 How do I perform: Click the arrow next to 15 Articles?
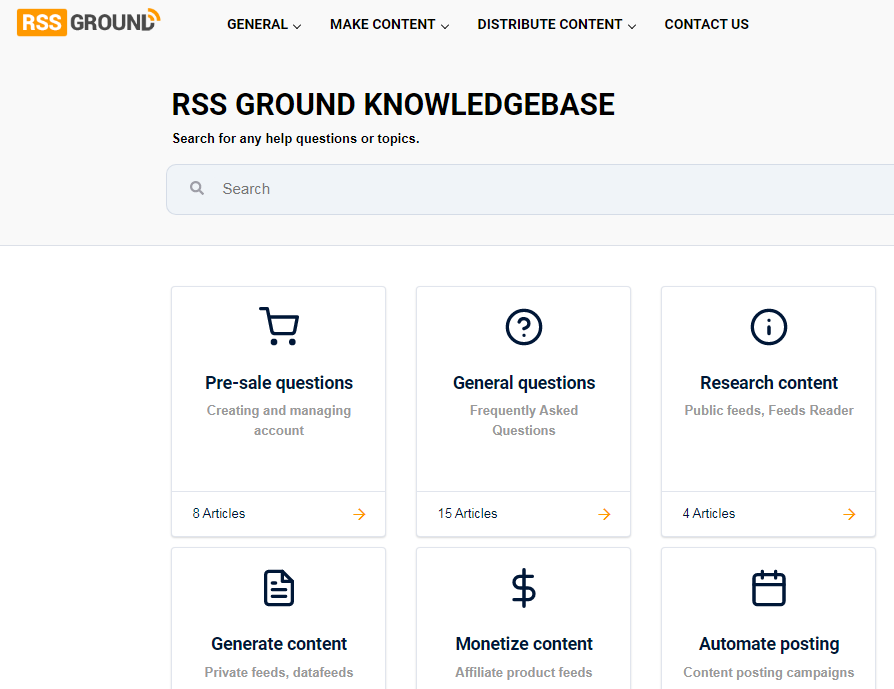[x=604, y=514]
